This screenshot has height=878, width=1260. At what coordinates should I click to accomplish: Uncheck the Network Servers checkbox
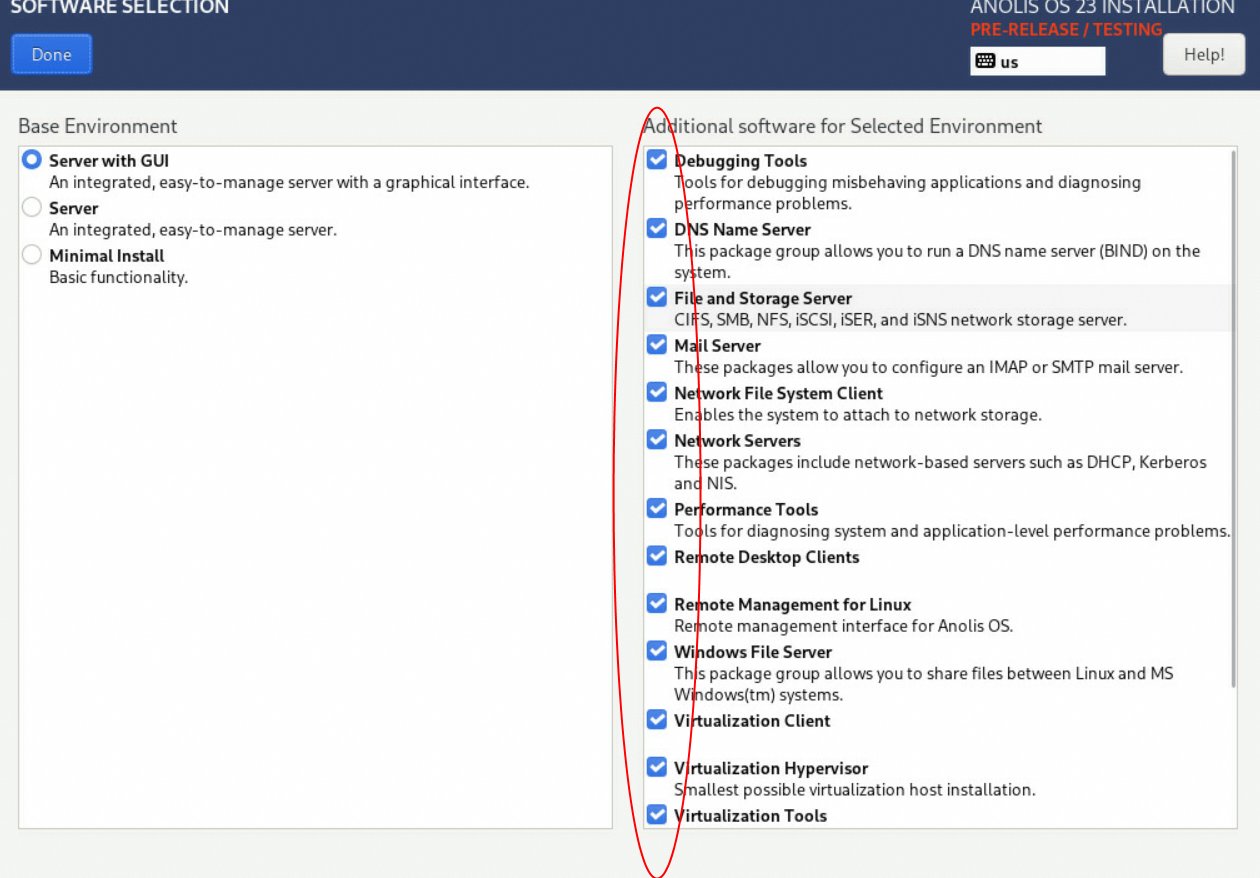click(657, 440)
